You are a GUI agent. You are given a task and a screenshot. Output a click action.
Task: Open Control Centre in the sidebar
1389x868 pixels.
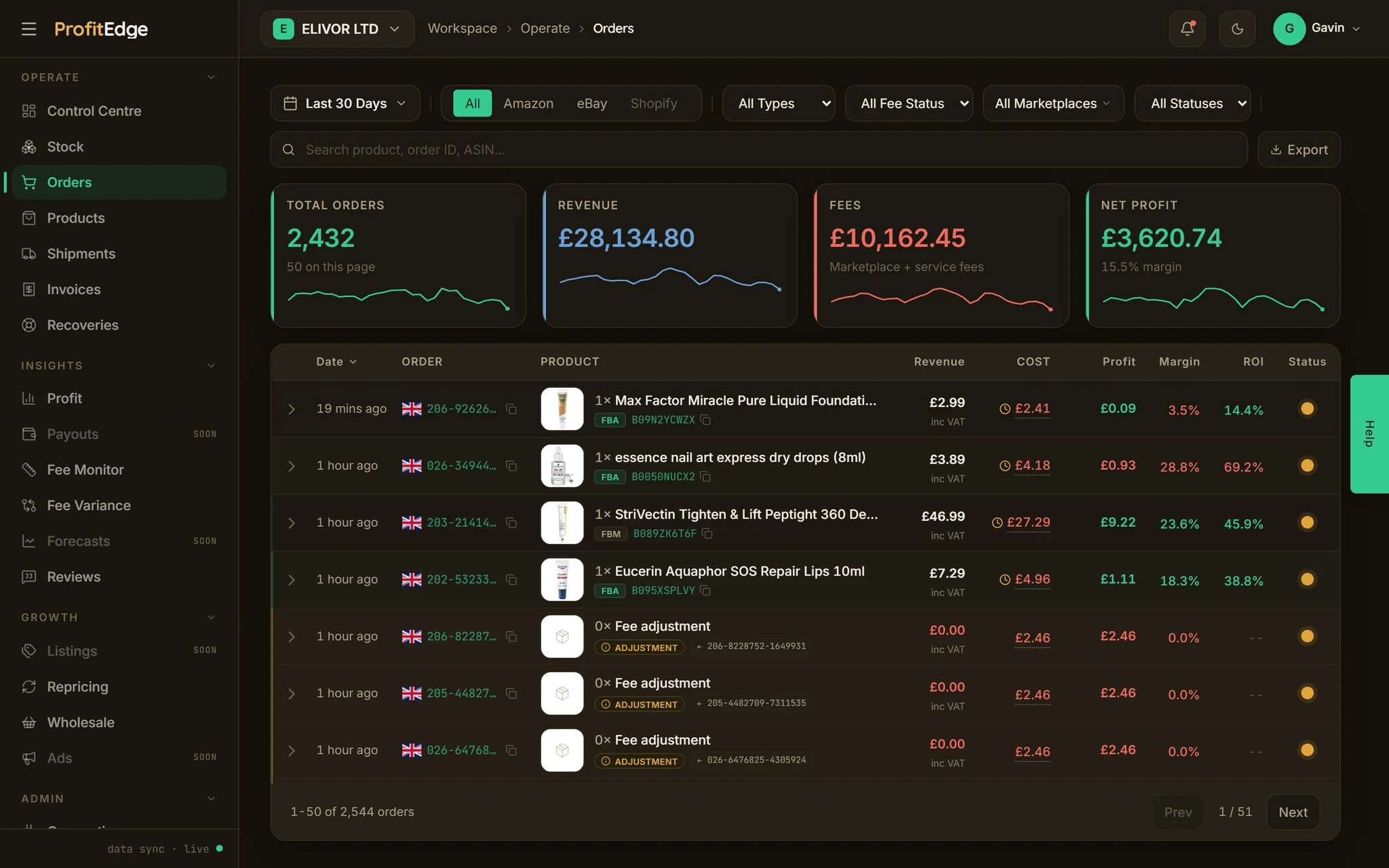click(x=119, y=111)
